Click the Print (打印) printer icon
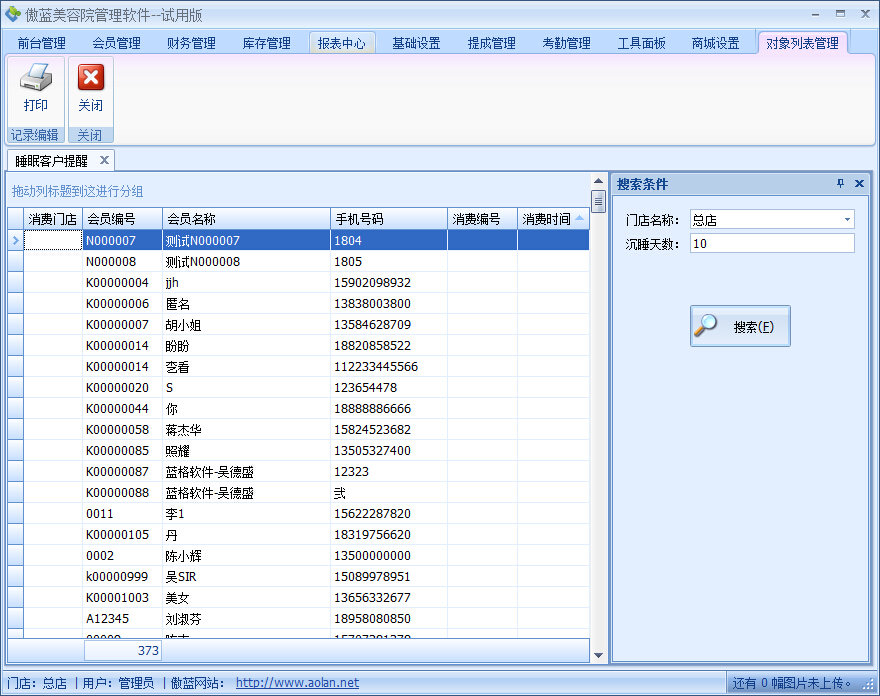 point(36,80)
